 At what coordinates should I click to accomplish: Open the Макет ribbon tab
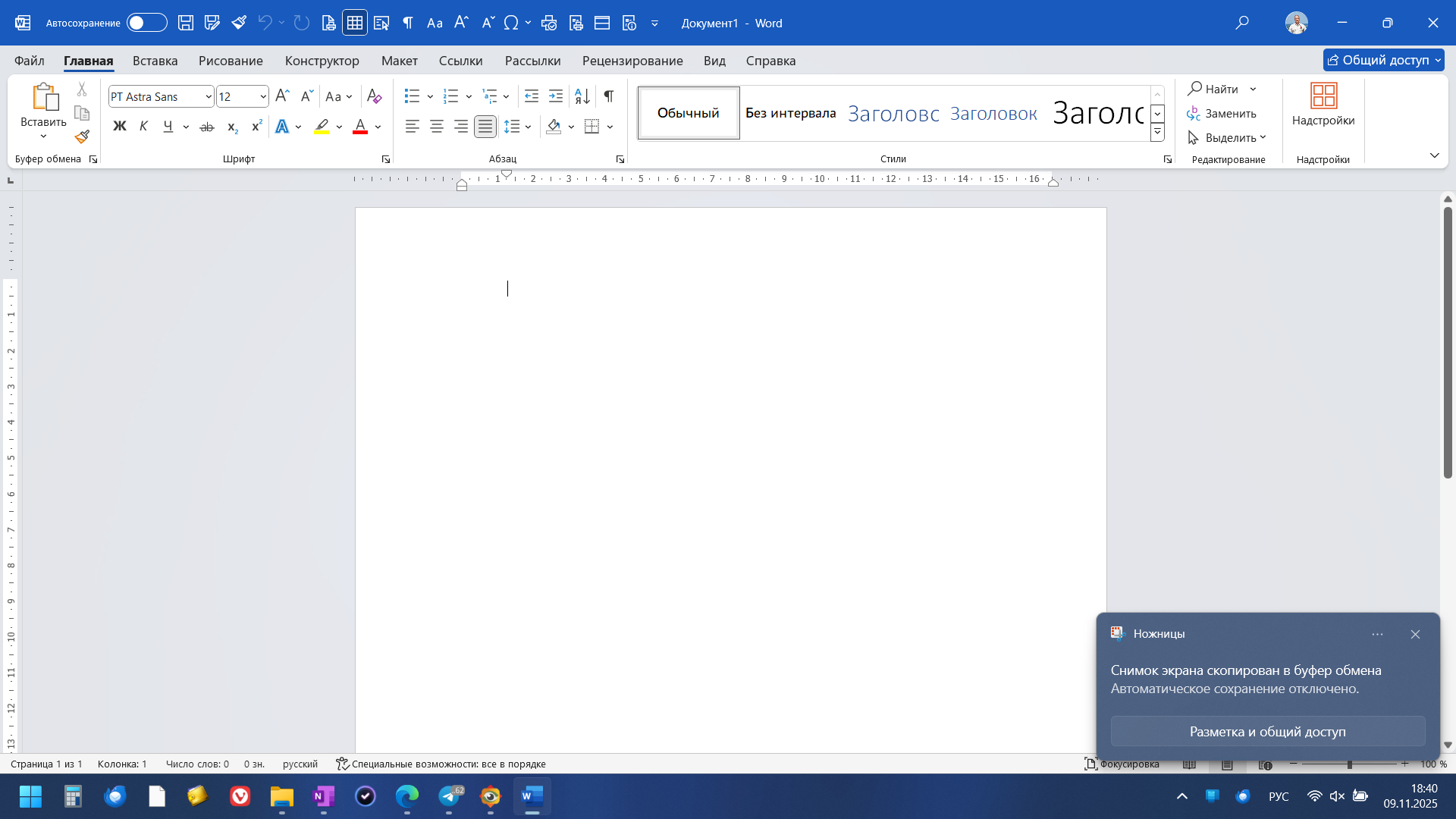[399, 61]
